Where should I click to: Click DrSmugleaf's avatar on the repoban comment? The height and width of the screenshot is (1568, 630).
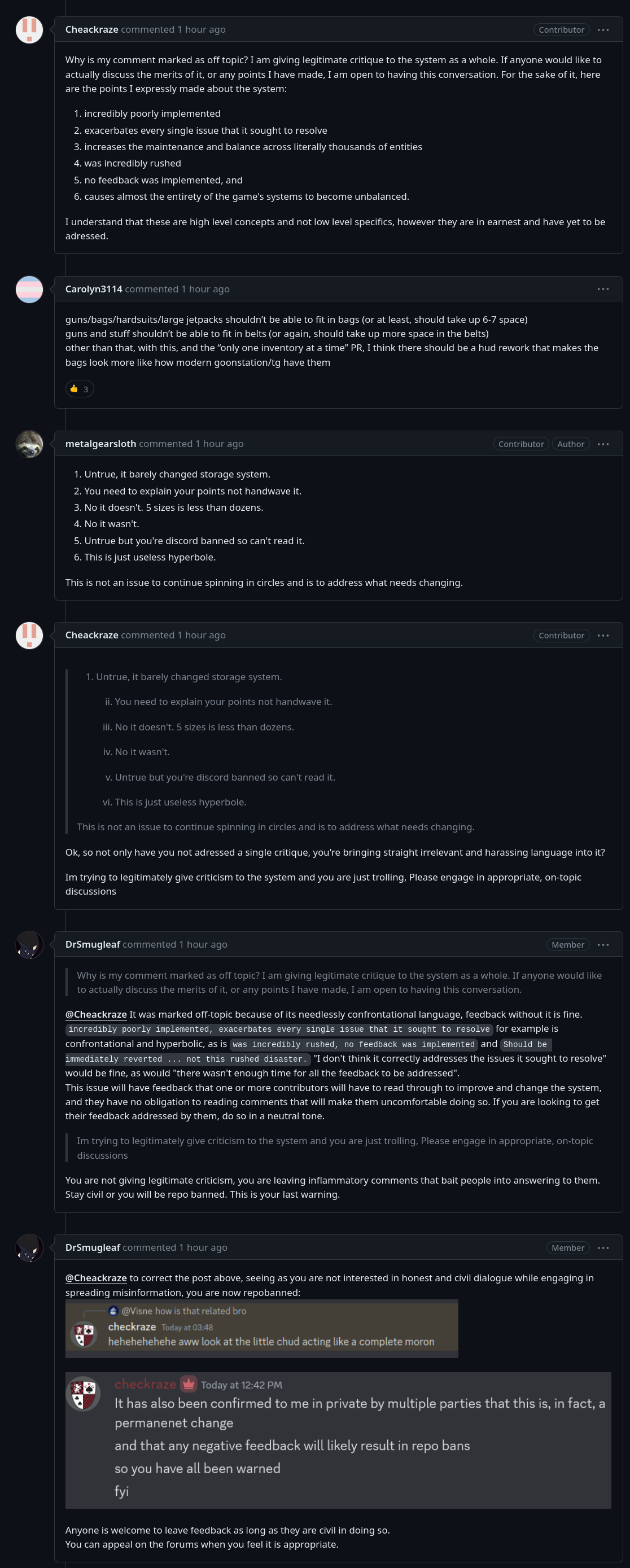tap(29, 1247)
